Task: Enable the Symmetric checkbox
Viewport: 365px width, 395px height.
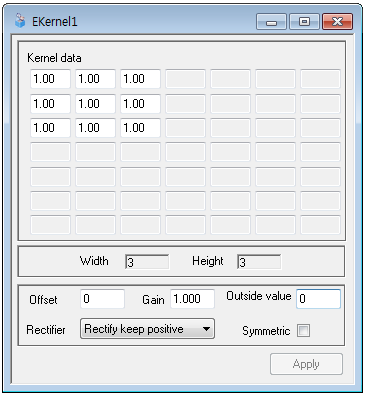Action: (x=303, y=331)
